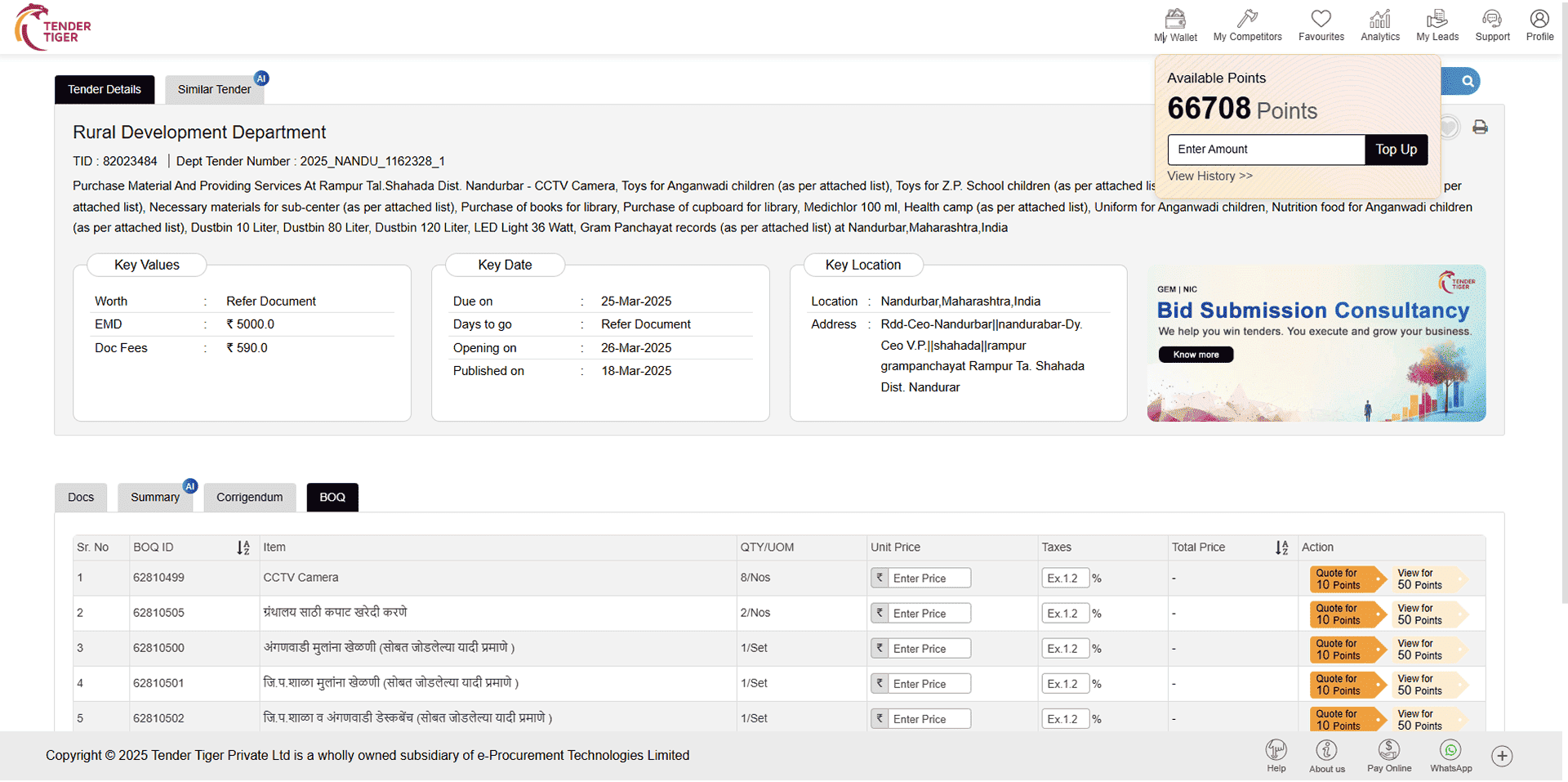Click the Top Up button
Viewport: 1568px width, 782px height.
tap(1396, 150)
